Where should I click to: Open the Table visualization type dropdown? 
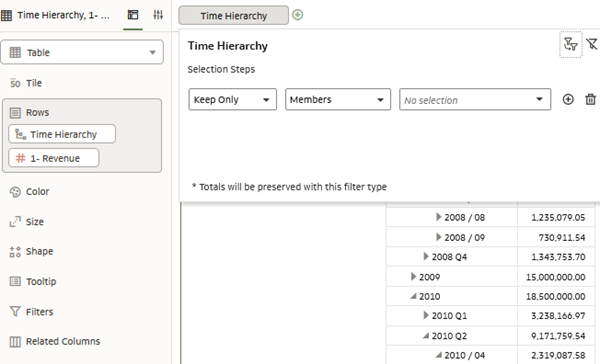pos(82,52)
